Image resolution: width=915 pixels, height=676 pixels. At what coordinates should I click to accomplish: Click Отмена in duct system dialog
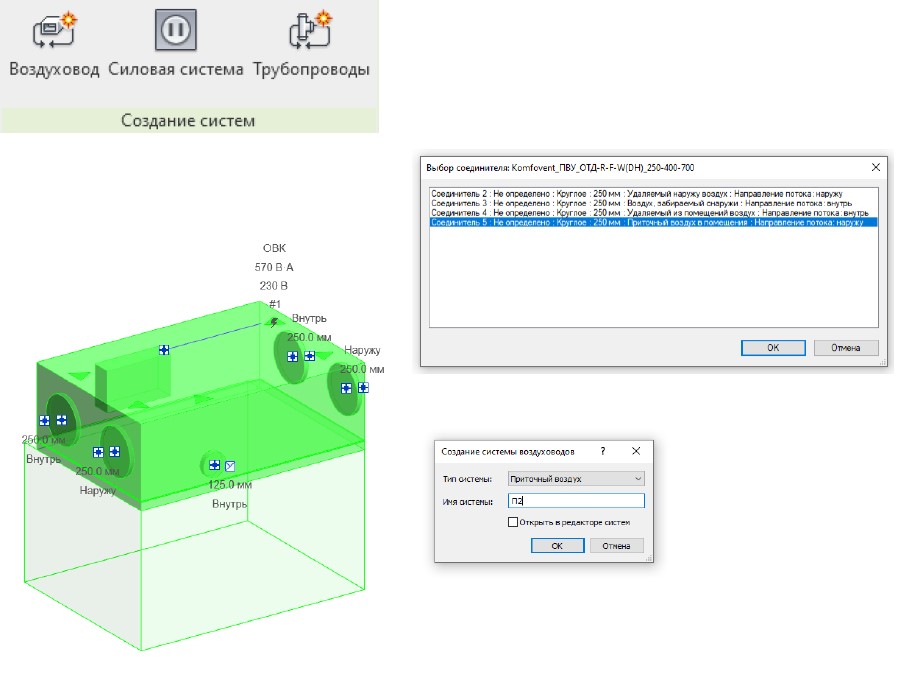[616, 546]
